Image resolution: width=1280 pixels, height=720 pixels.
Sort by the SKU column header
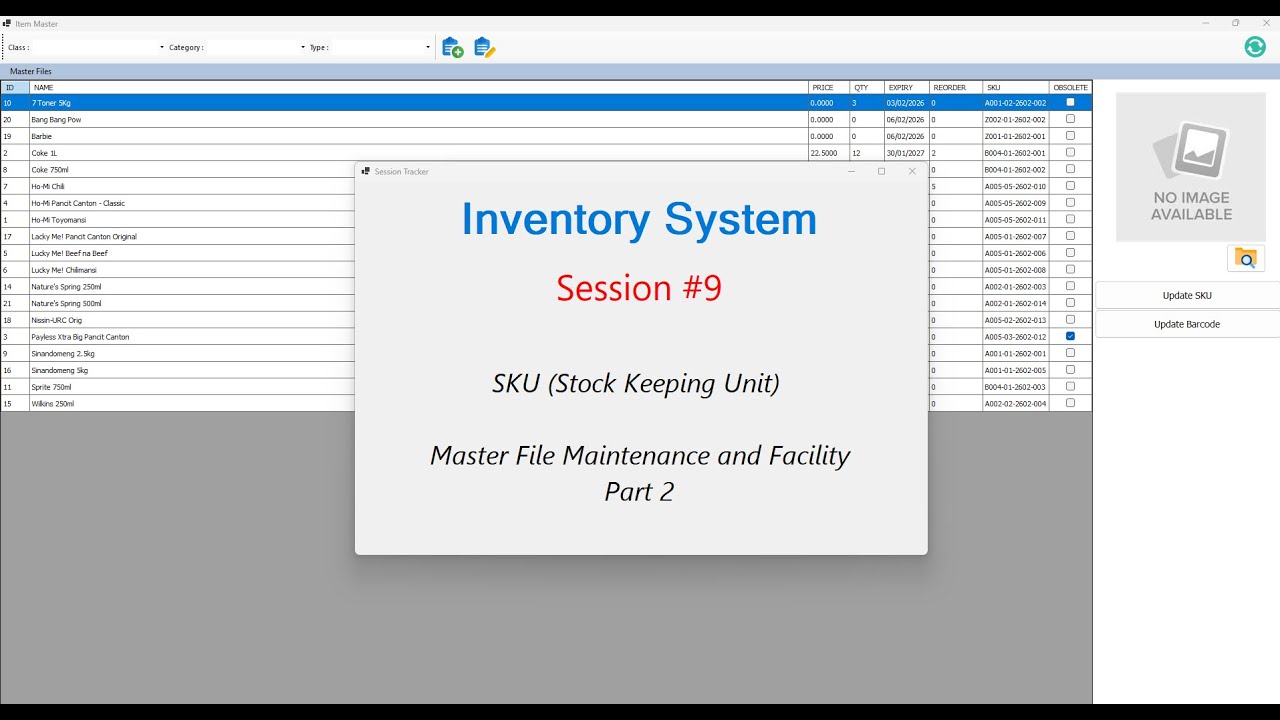point(1015,87)
